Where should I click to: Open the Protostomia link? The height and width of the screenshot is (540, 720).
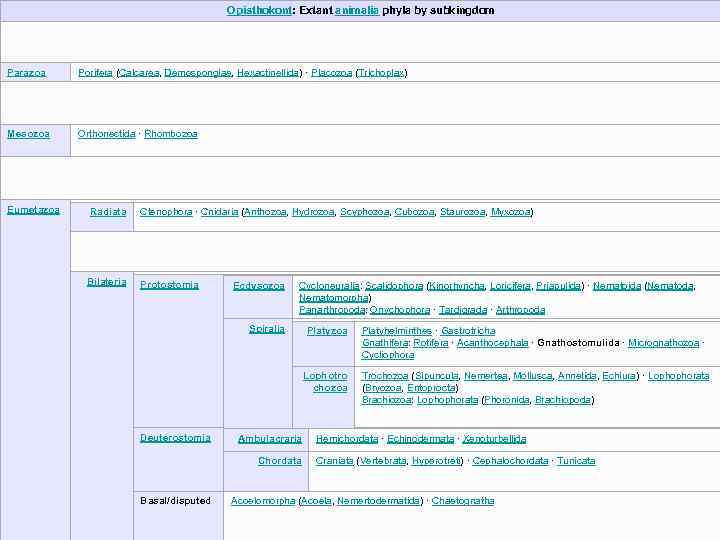[x=169, y=285]
